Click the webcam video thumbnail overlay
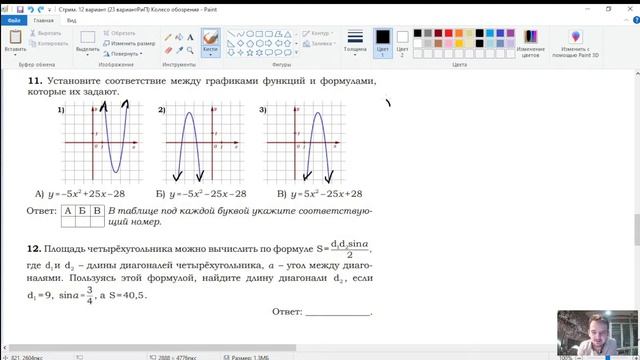This screenshot has width=640, height=360. (598, 333)
